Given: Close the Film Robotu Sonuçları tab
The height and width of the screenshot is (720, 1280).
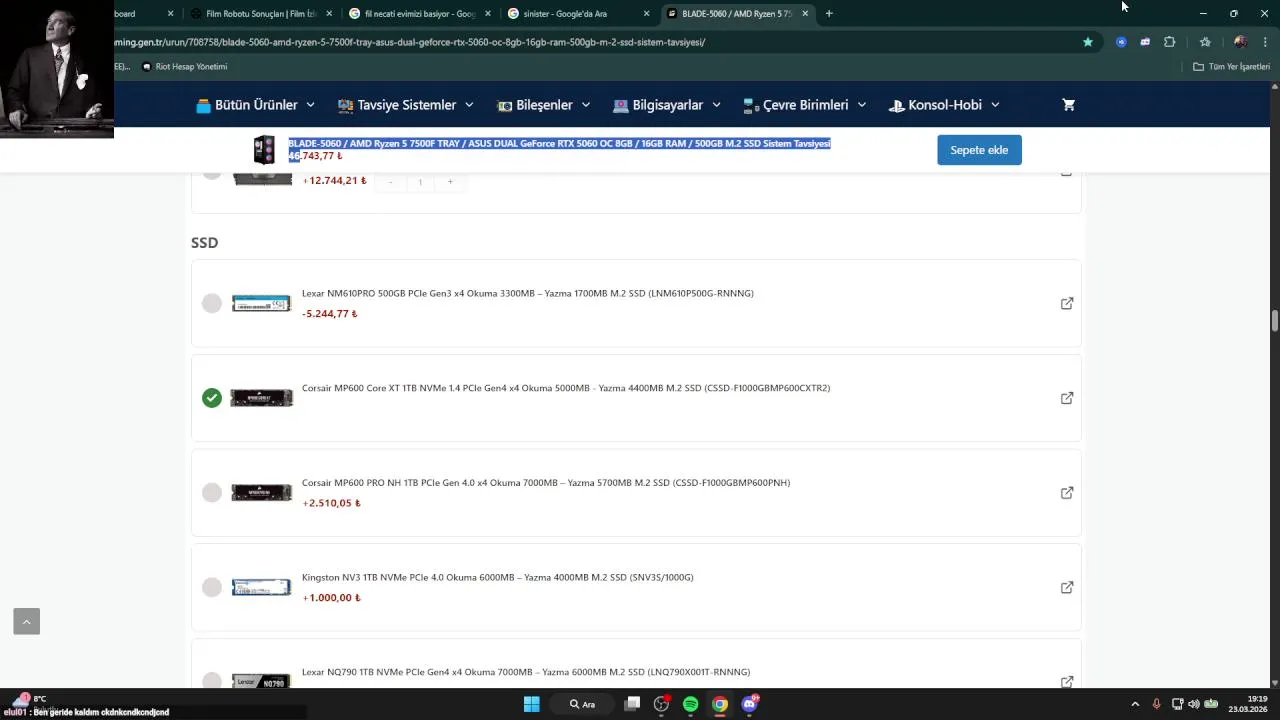Looking at the screenshot, I should 329,14.
